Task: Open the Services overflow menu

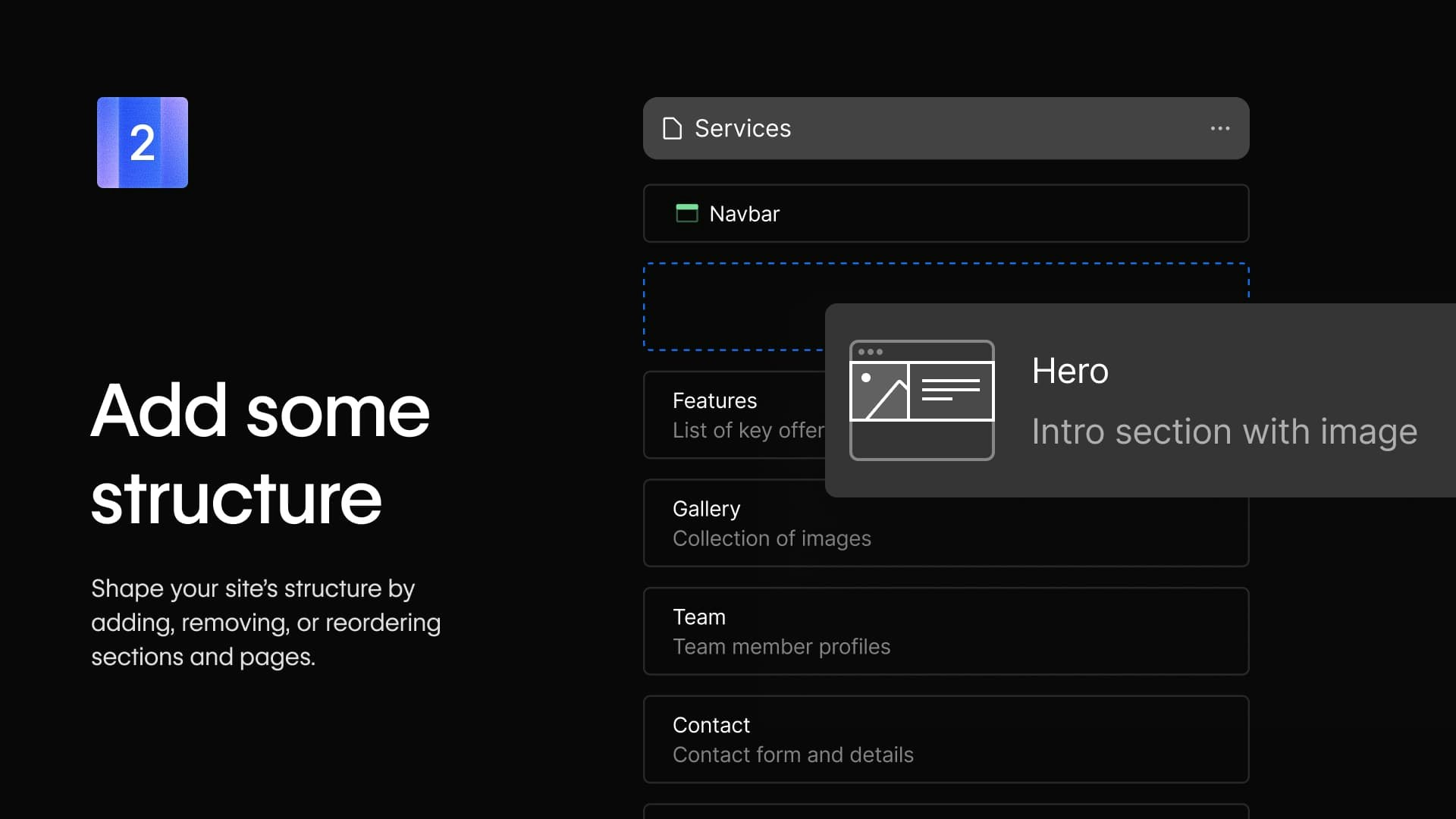Action: (x=1219, y=128)
